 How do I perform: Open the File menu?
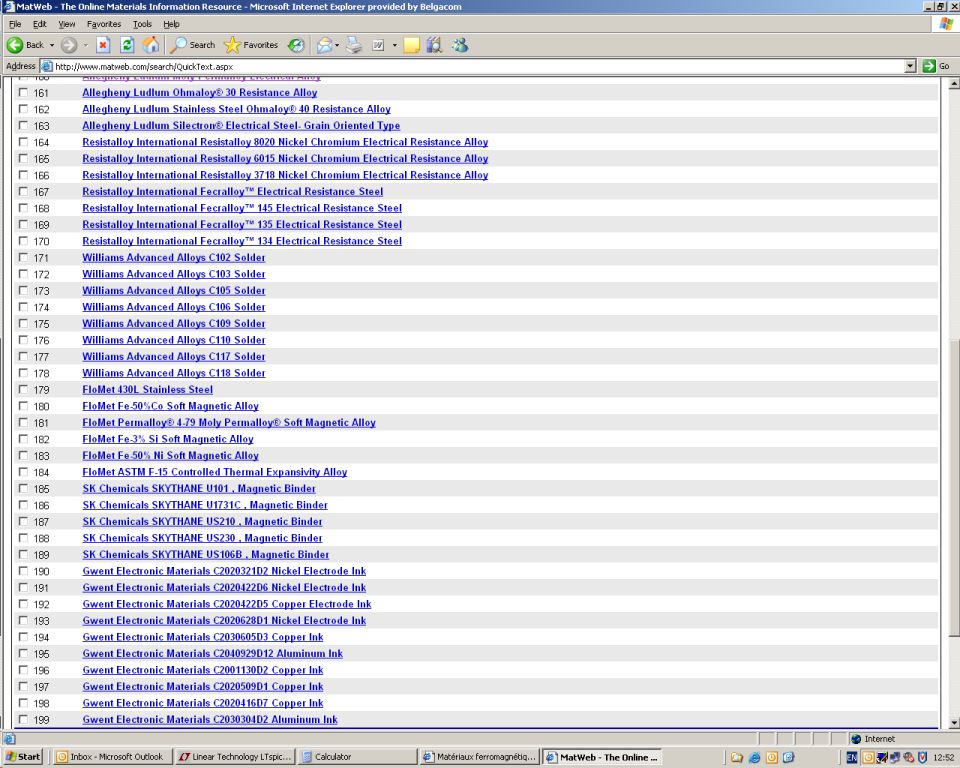[x=15, y=24]
